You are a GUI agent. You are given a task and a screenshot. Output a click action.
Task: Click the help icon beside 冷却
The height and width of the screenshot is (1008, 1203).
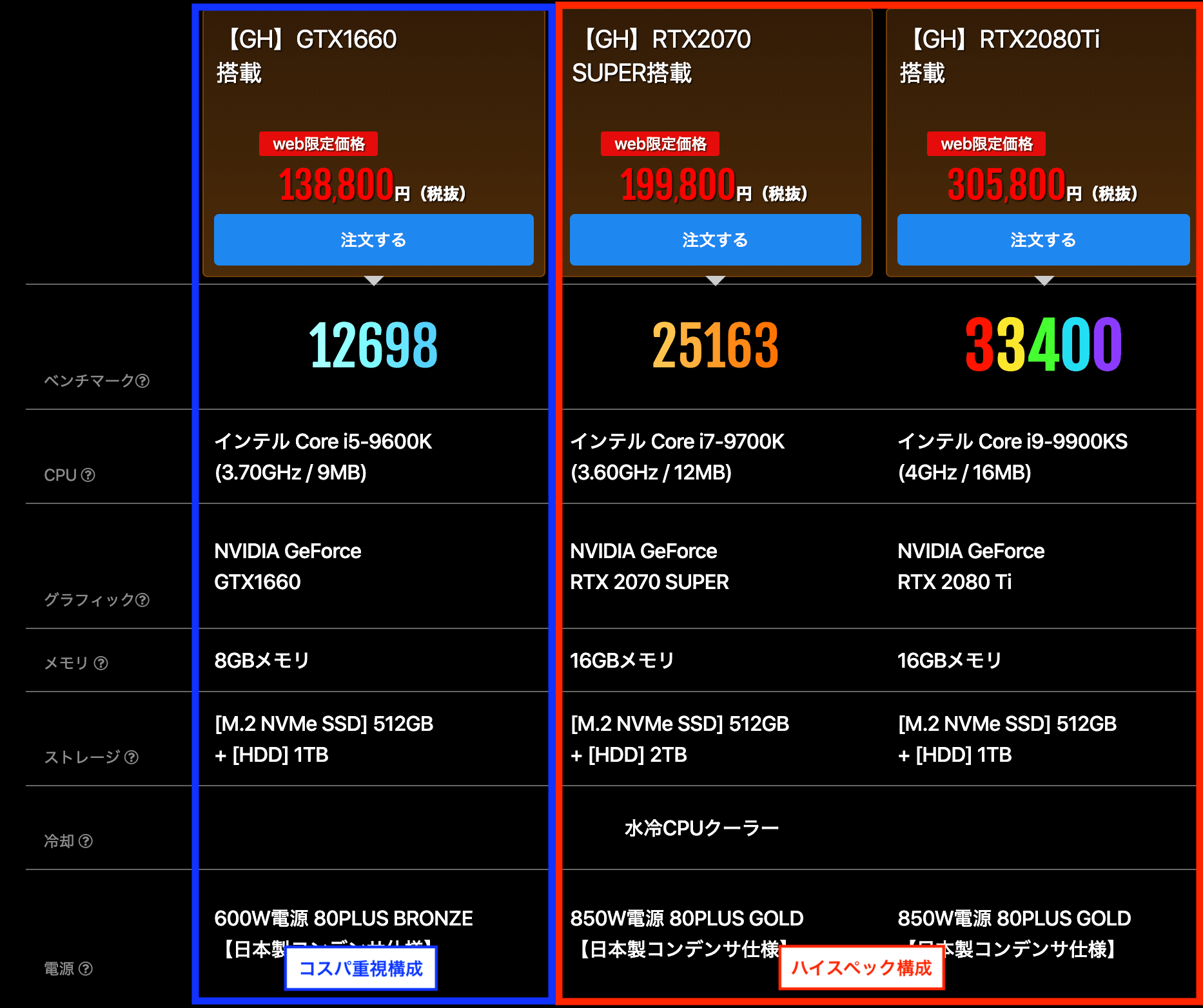coord(86,841)
